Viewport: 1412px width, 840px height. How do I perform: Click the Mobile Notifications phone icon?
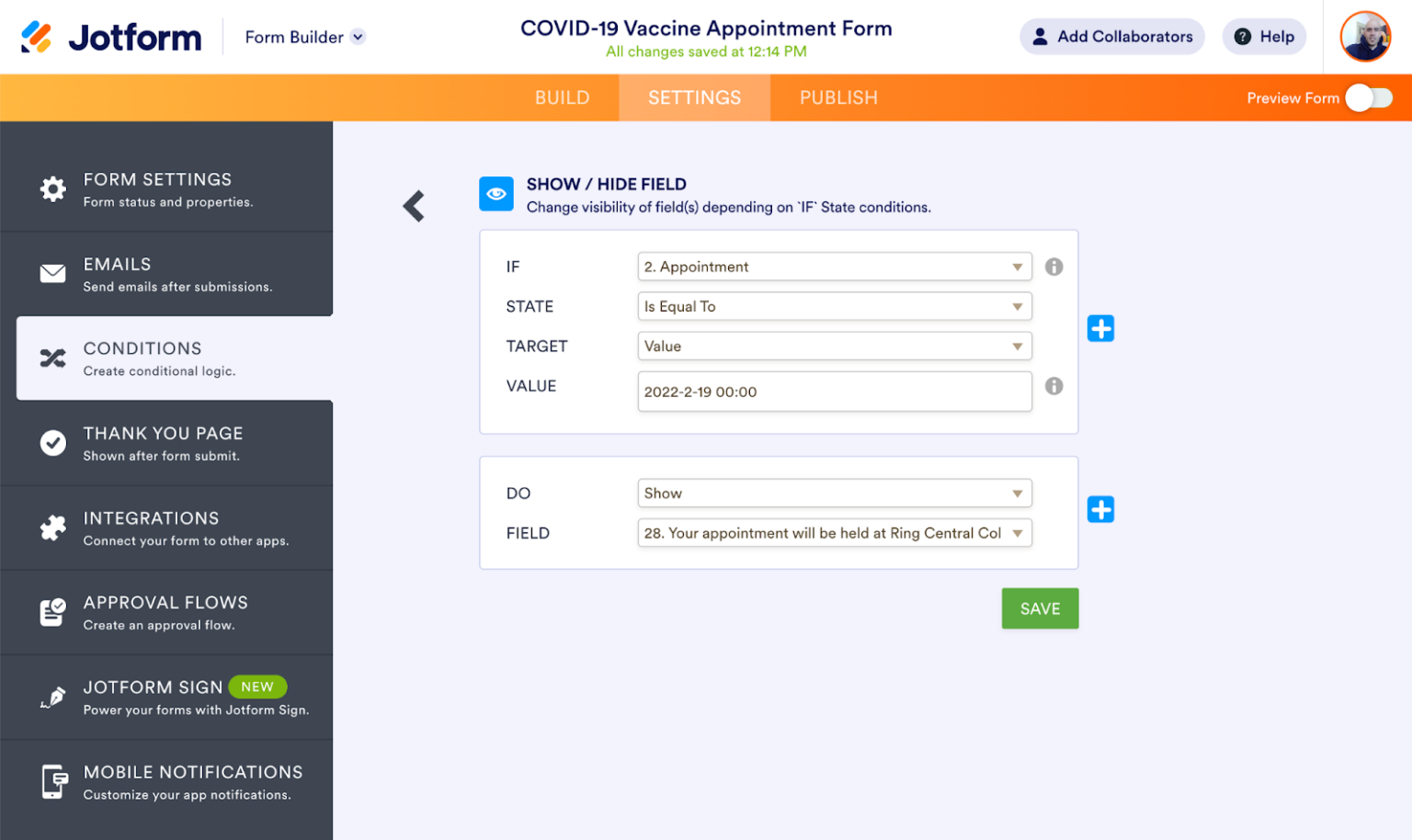[x=52, y=781]
